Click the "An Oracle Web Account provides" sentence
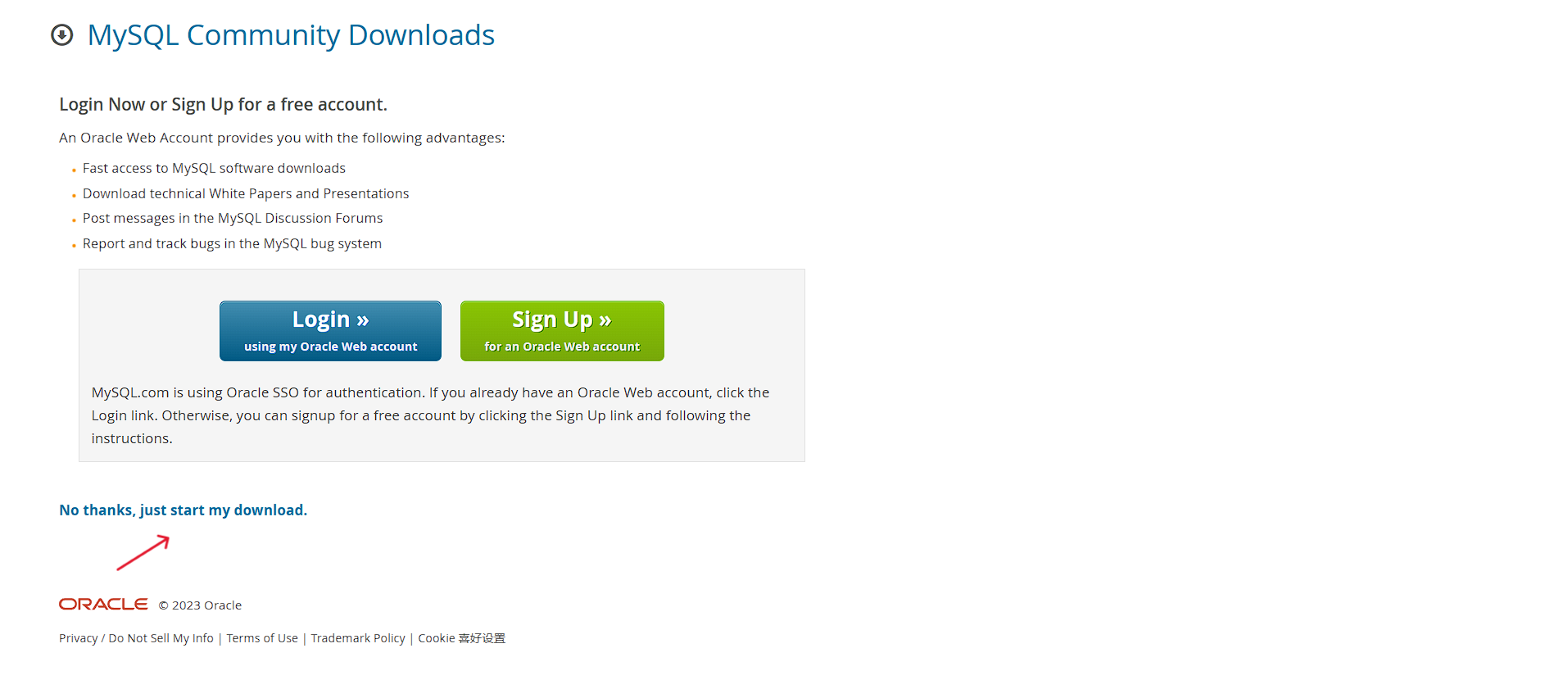Image resolution: width=1568 pixels, height=689 pixels. point(282,138)
